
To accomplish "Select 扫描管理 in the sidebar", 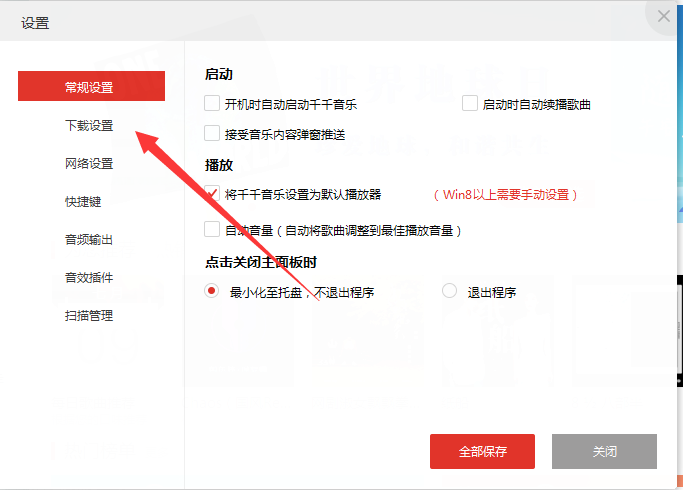I will [x=89, y=315].
